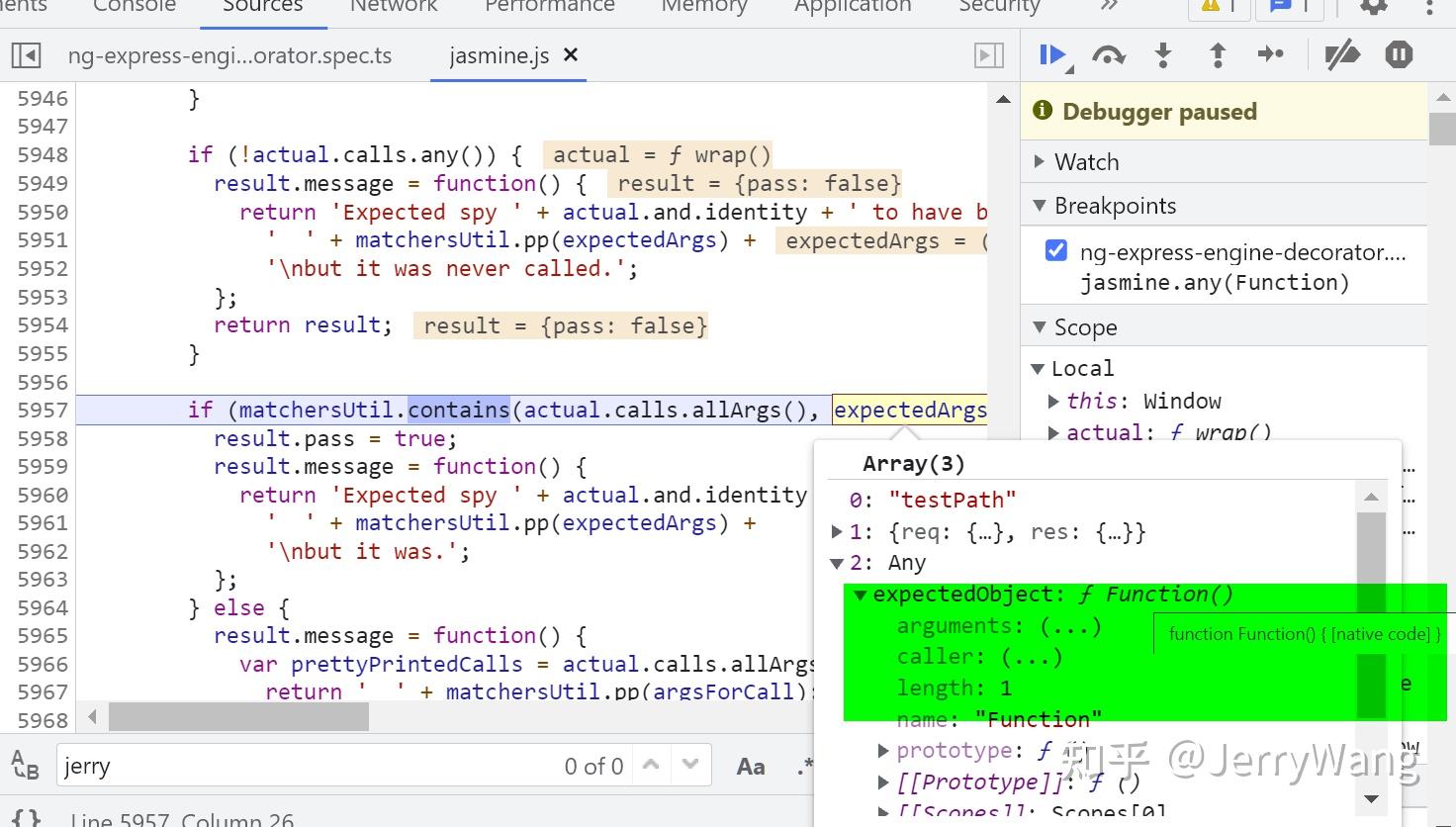Click line number 5957 in gutter
Image resolution: width=1456 pixels, height=827 pixels.
(43, 411)
